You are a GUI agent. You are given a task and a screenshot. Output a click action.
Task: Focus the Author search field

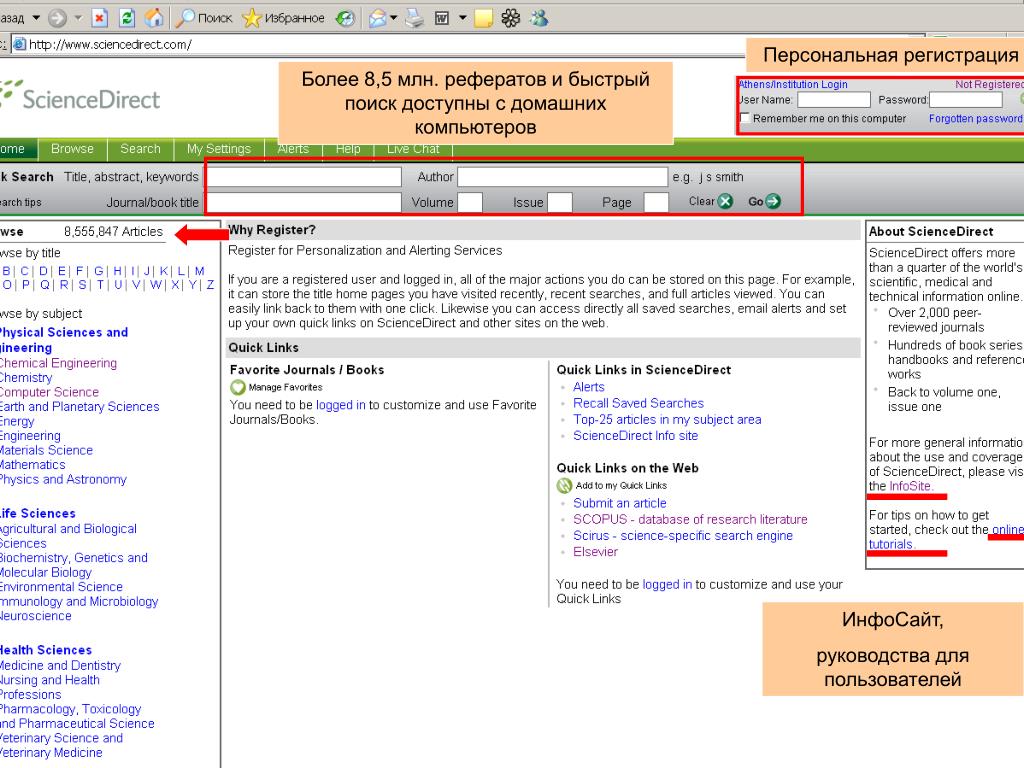[562, 177]
